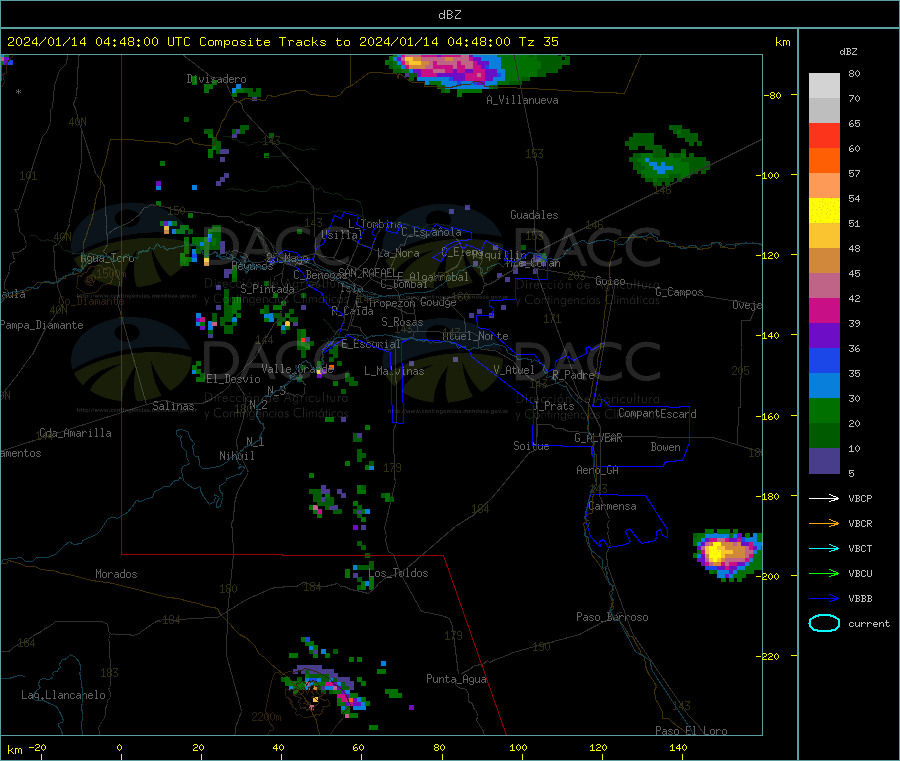Image resolution: width=900 pixels, height=761 pixels.
Task: Click the 'Nihuil' map label
Action: point(236,456)
